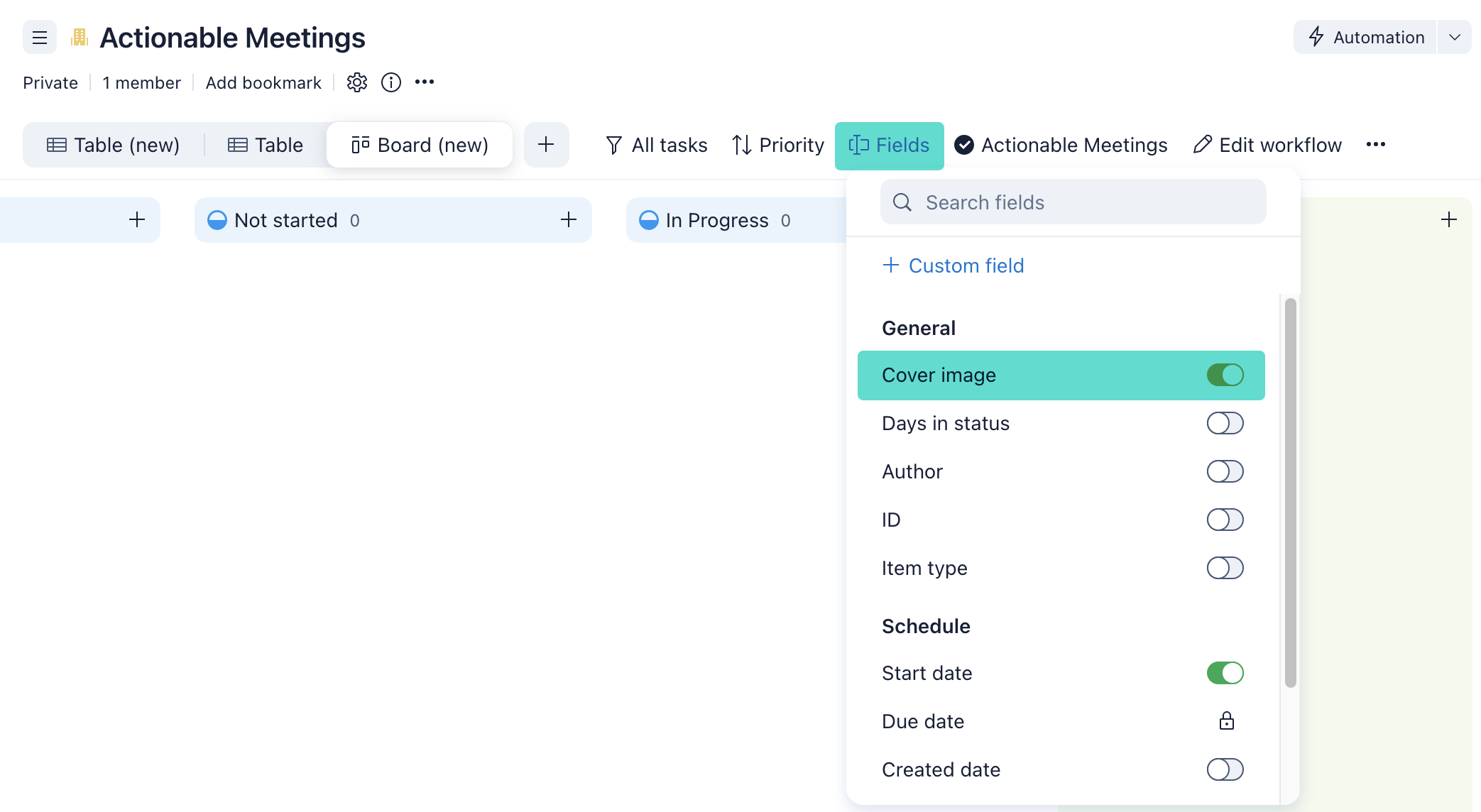Open project settings gear icon
Screen dimensions: 1481x812
point(357,82)
